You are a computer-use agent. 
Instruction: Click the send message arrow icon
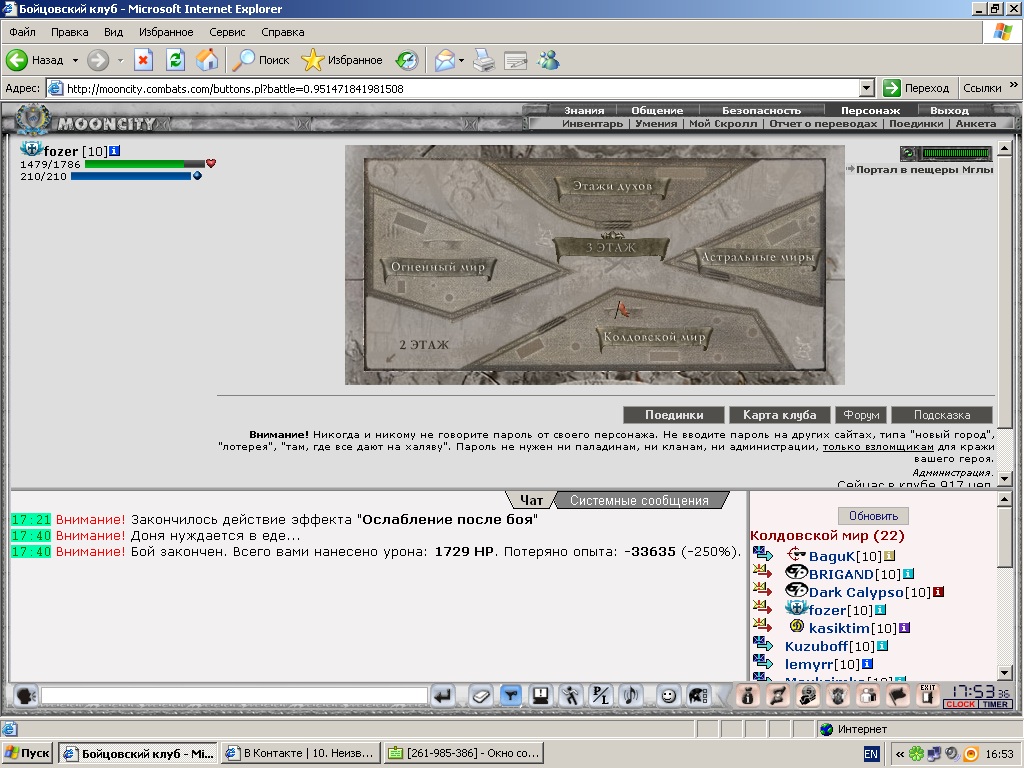[443, 696]
